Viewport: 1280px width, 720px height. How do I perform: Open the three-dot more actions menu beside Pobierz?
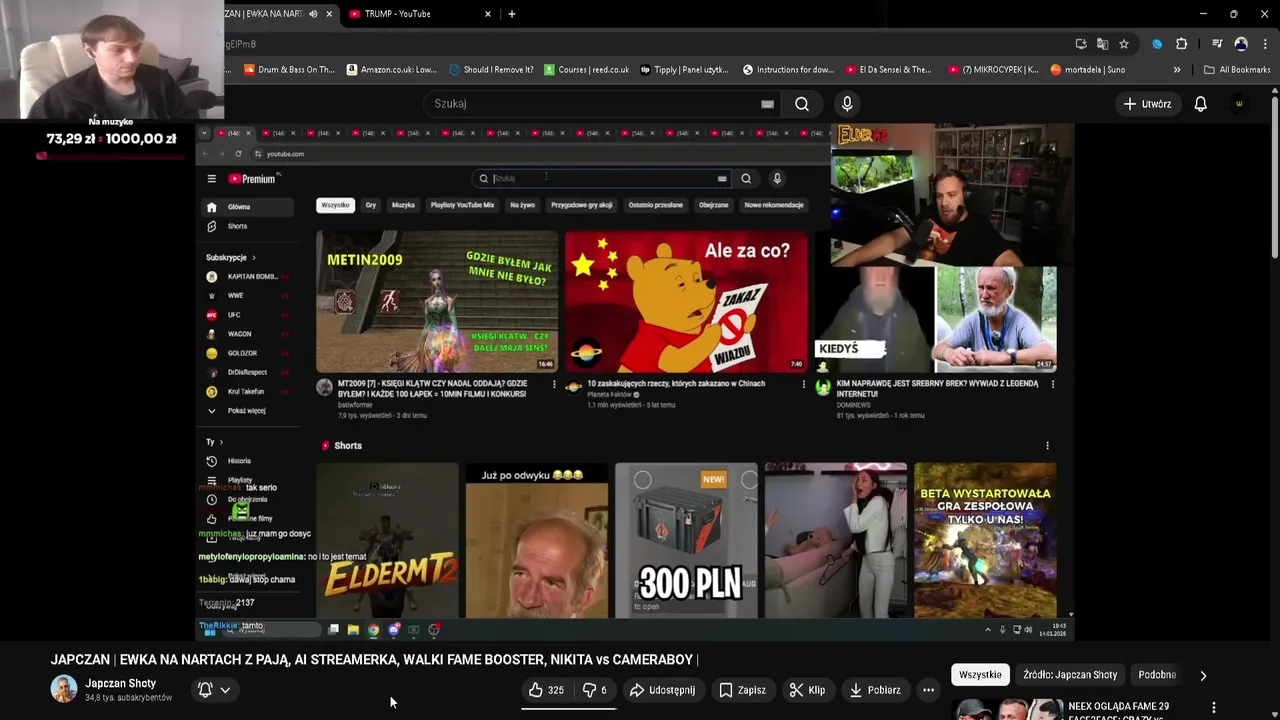928,690
